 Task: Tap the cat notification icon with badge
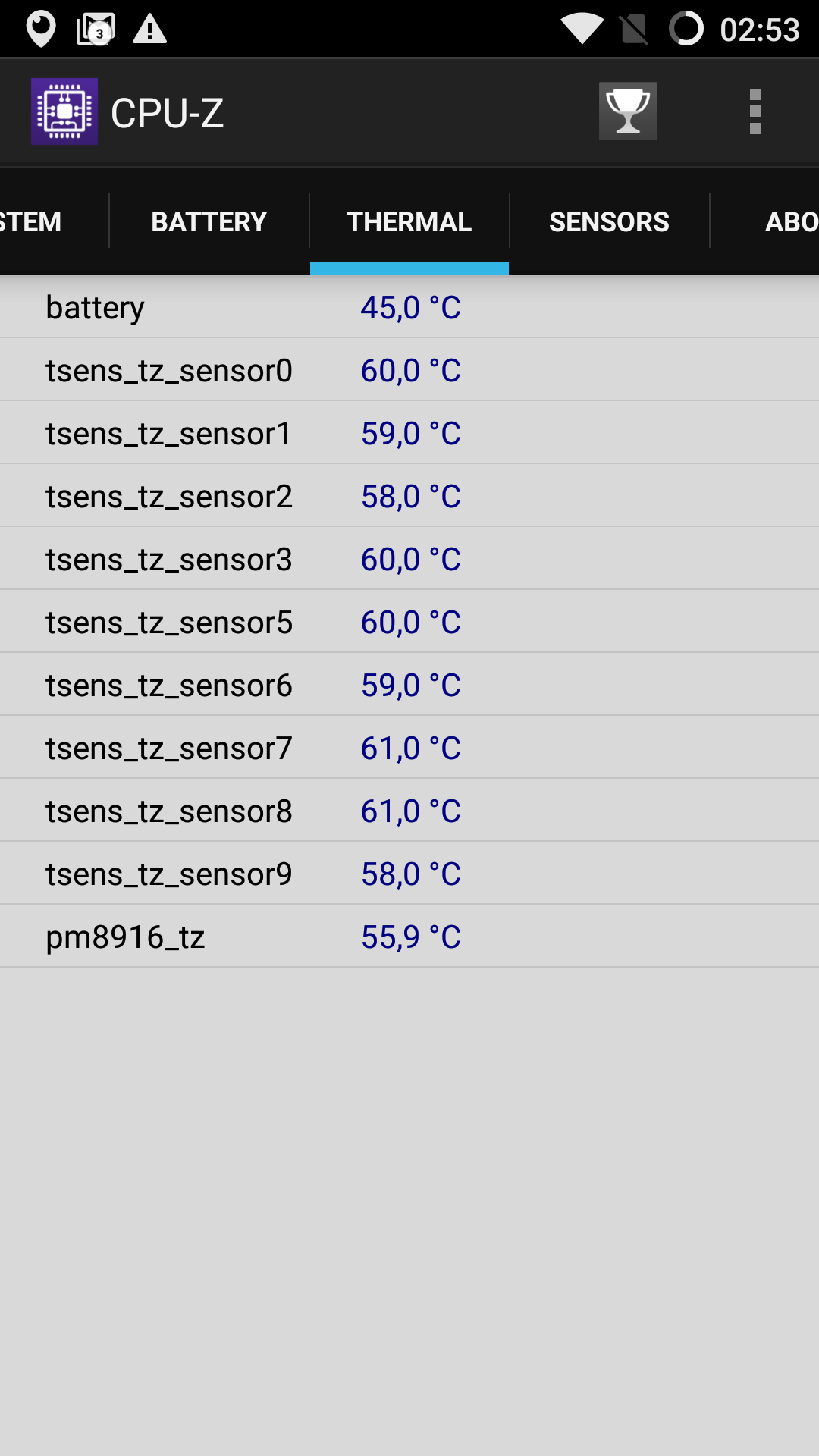[96, 29]
